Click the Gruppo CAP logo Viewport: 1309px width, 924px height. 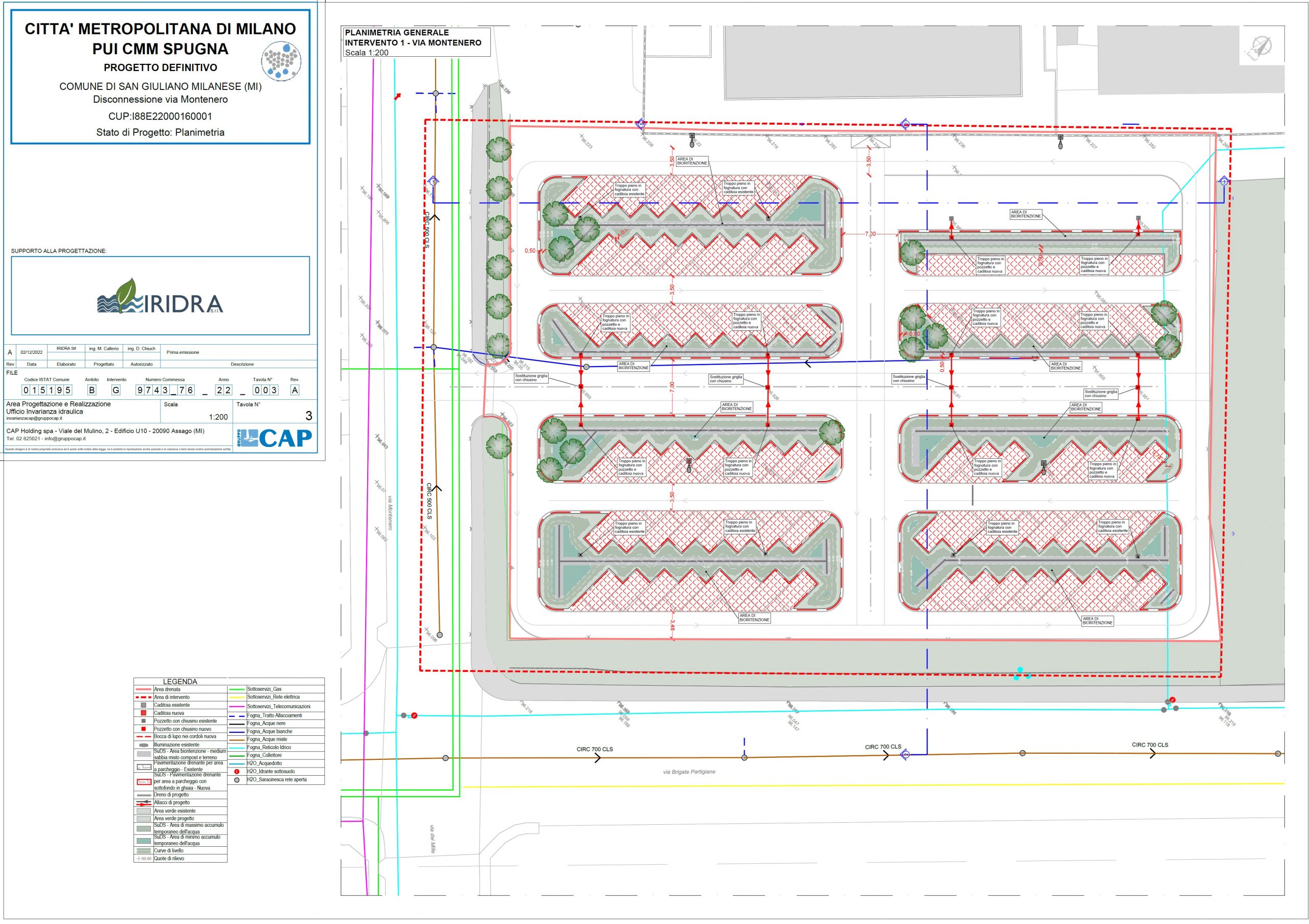(x=275, y=438)
